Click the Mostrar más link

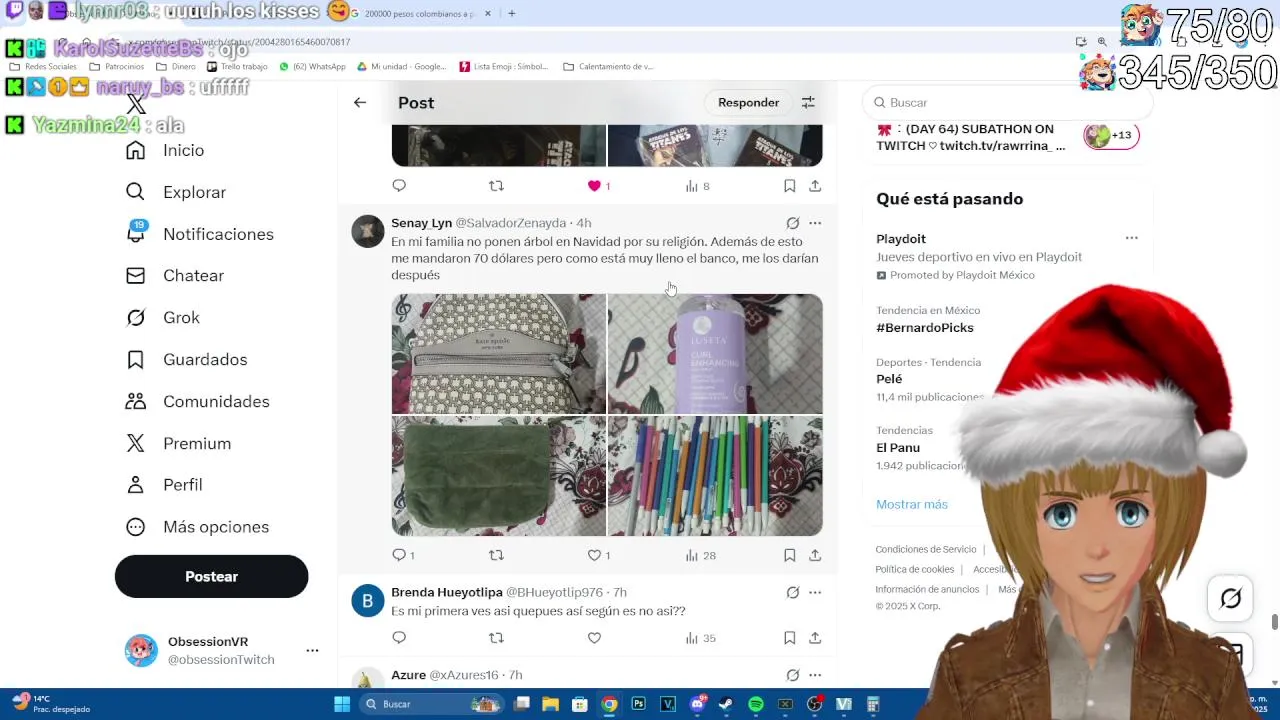click(912, 504)
